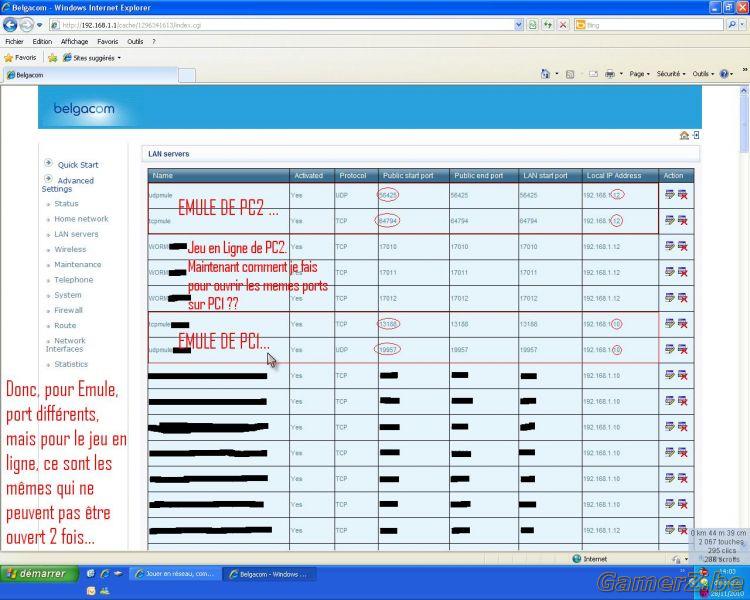Open the recent pages dropdown arrow
This screenshot has height=600, width=750.
[x=40, y=25]
